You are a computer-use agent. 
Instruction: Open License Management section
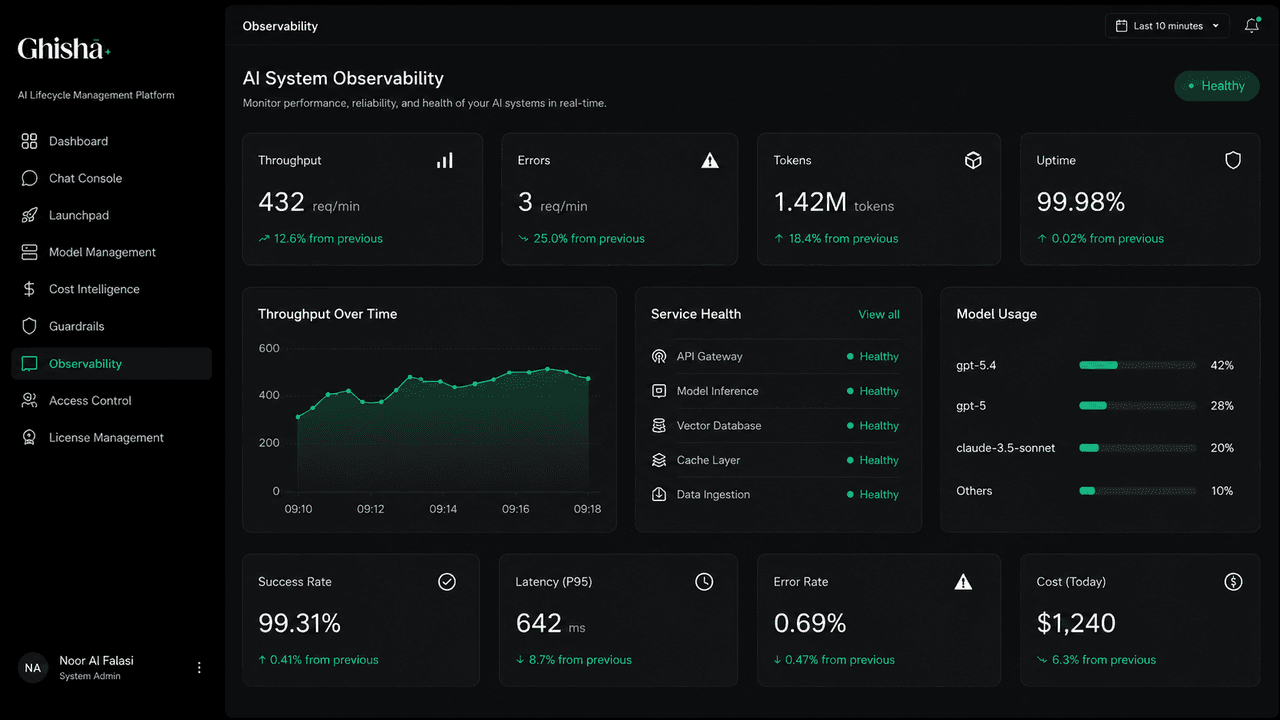pos(111,437)
